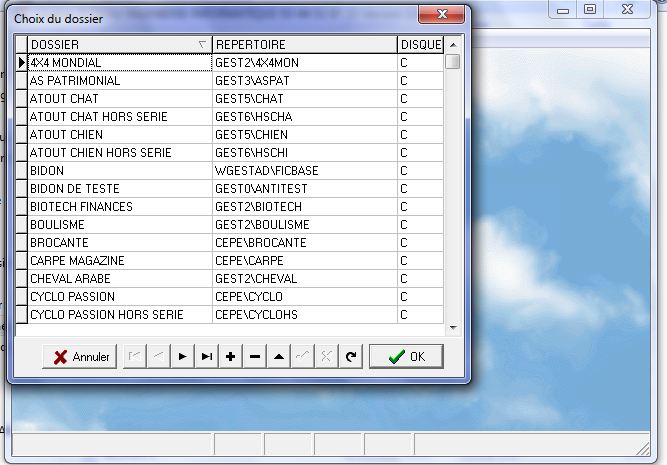This screenshot has width=667, height=465.
Task: Click the OK button
Action: point(406,357)
